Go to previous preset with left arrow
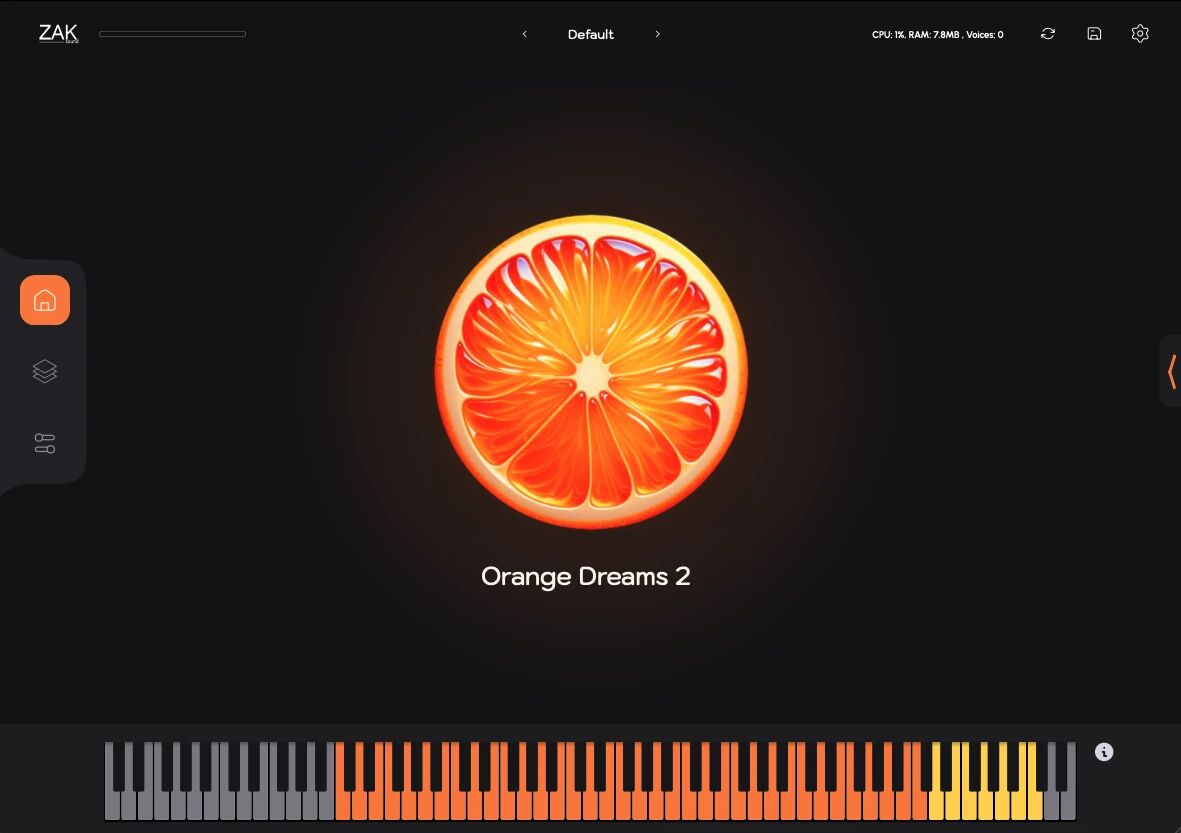 tap(524, 34)
